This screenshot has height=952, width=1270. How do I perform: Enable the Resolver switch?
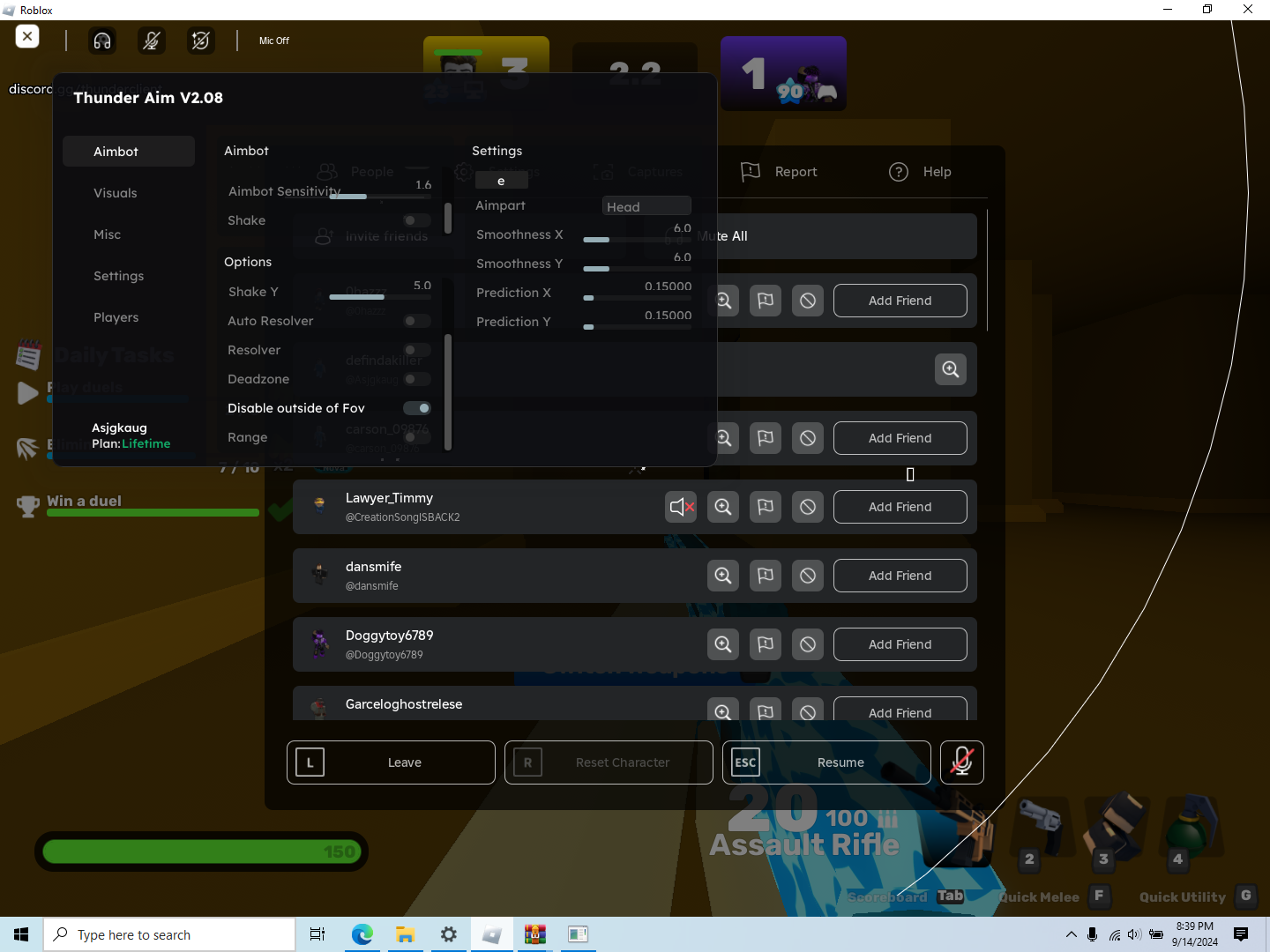coord(417,350)
